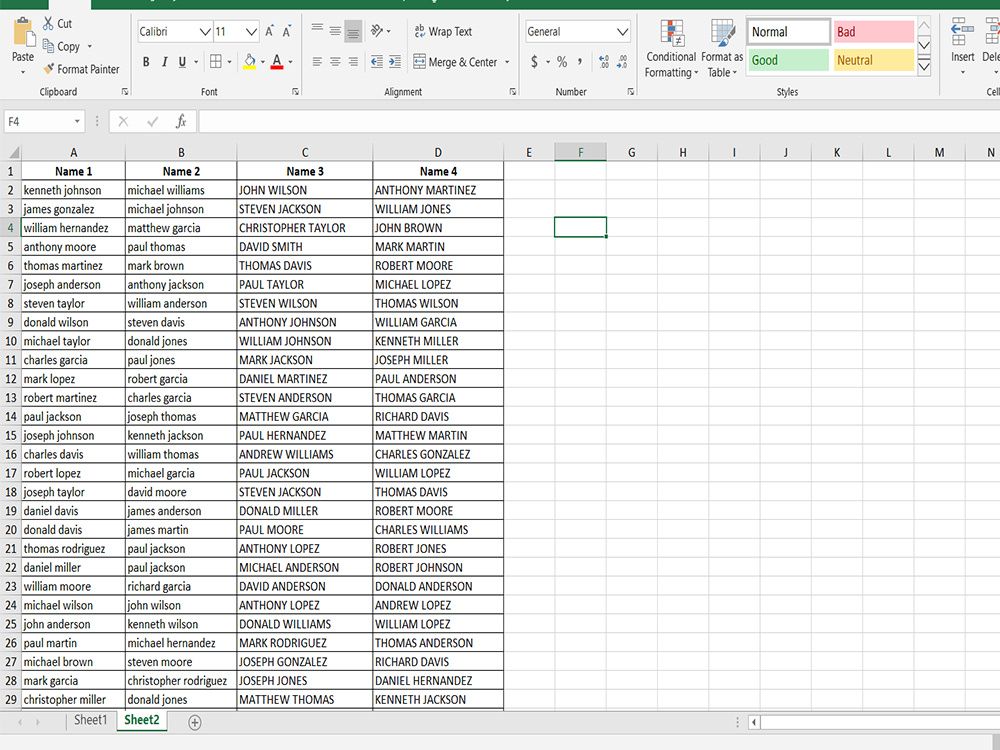
Task: Apply the Normal cell style
Action: pos(788,32)
